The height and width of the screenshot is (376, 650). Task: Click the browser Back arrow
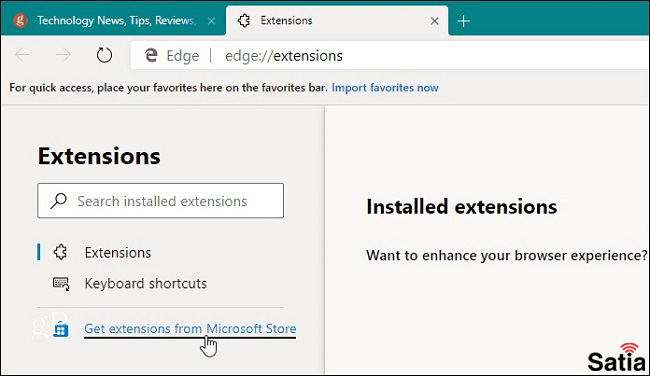pos(22,55)
